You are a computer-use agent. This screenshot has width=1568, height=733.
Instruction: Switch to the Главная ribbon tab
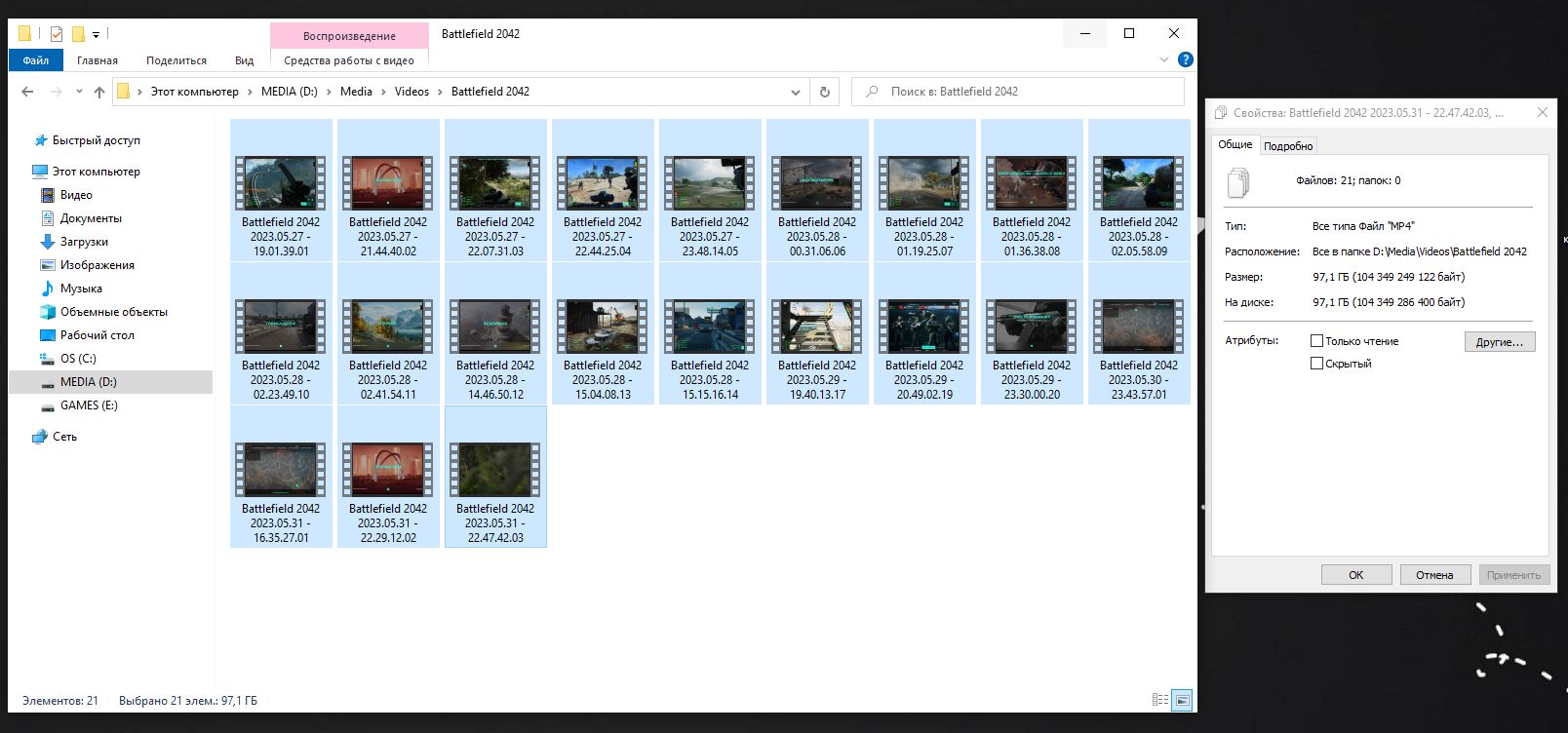(x=98, y=60)
